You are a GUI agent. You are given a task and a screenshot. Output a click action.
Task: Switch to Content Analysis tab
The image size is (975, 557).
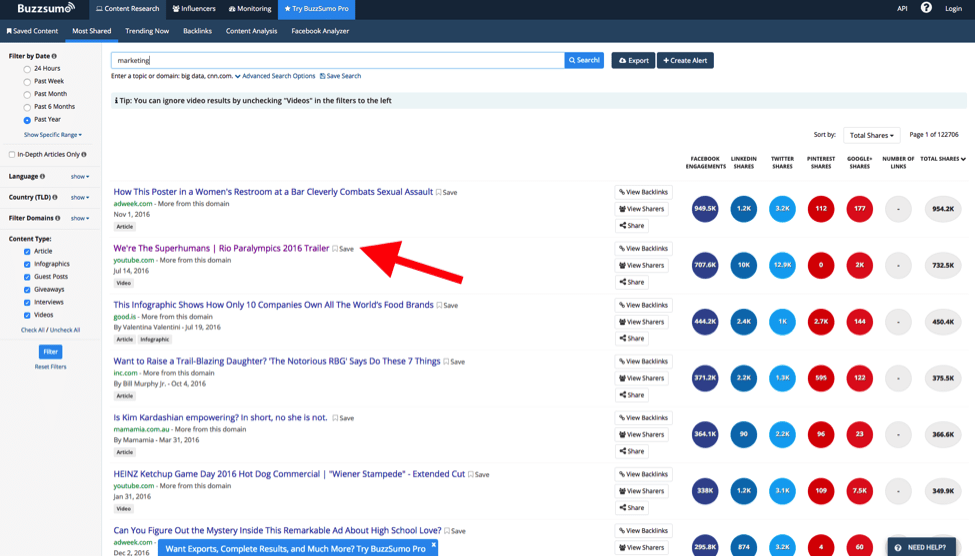[x=251, y=31]
